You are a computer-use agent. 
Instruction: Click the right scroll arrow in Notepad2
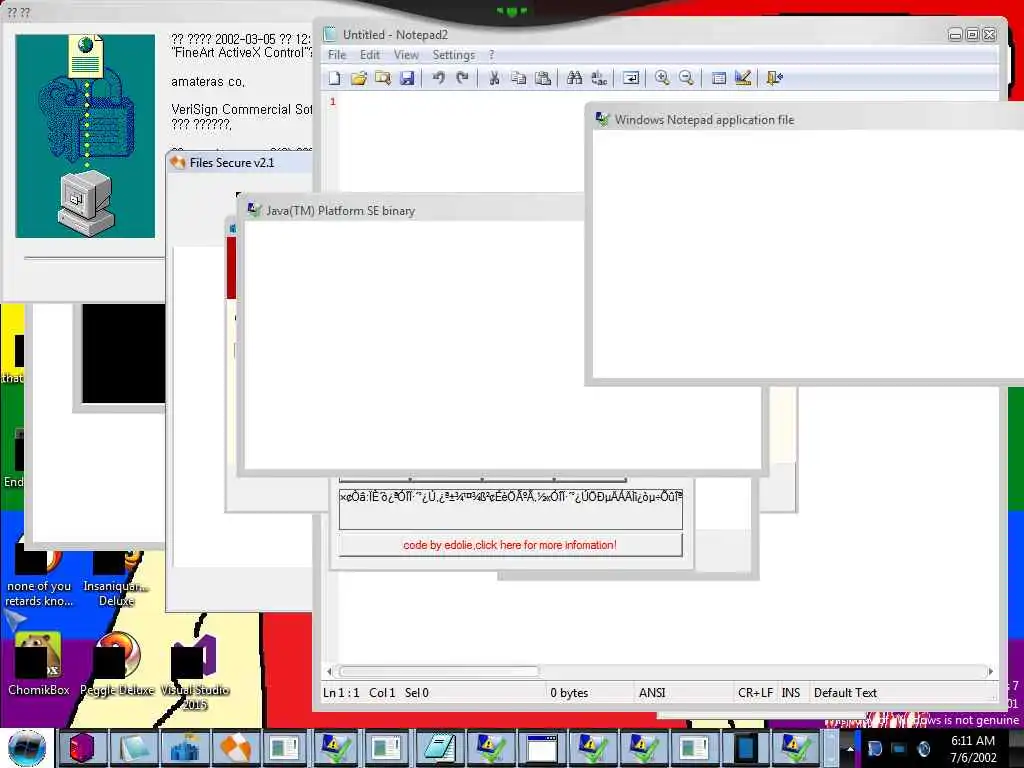(991, 671)
